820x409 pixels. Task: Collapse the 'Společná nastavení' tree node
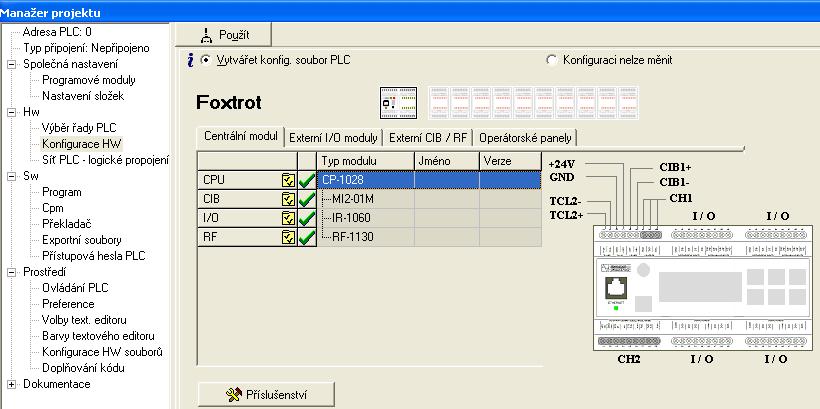click(12, 64)
